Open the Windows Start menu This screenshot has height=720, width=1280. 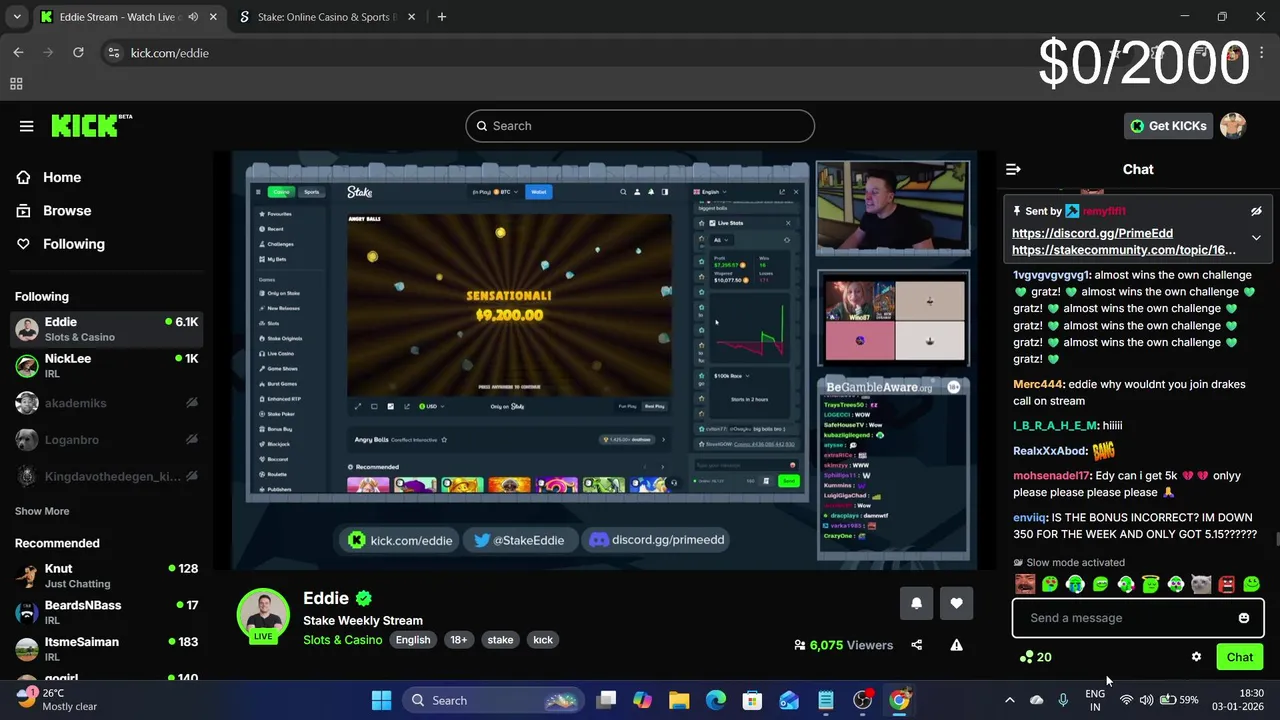[x=381, y=700]
